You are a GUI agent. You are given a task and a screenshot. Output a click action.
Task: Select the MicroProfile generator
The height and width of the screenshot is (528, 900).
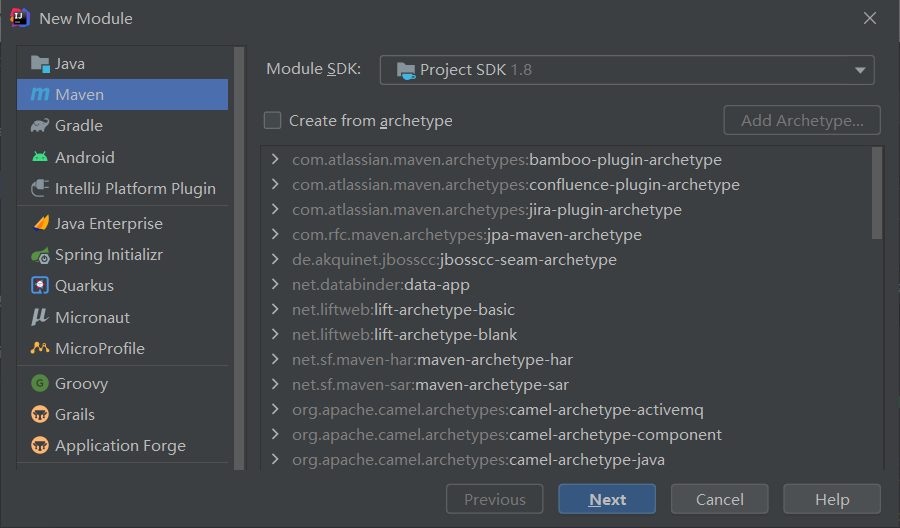(x=123, y=348)
